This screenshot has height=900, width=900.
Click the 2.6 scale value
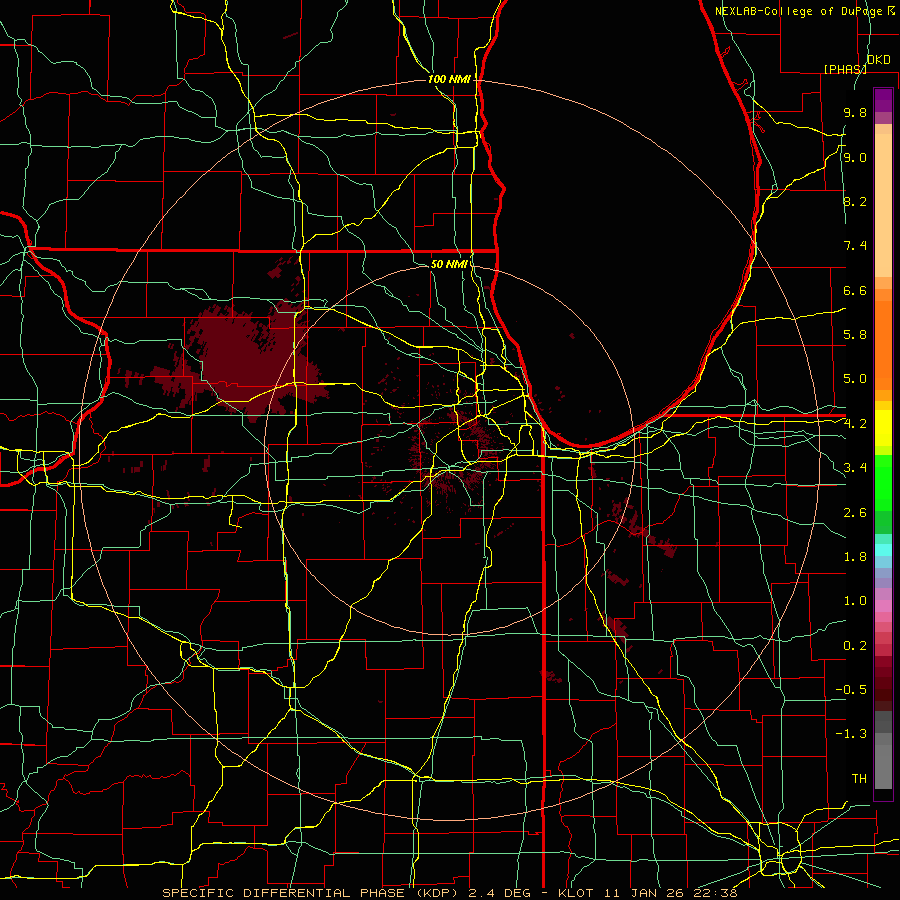[x=855, y=513]
